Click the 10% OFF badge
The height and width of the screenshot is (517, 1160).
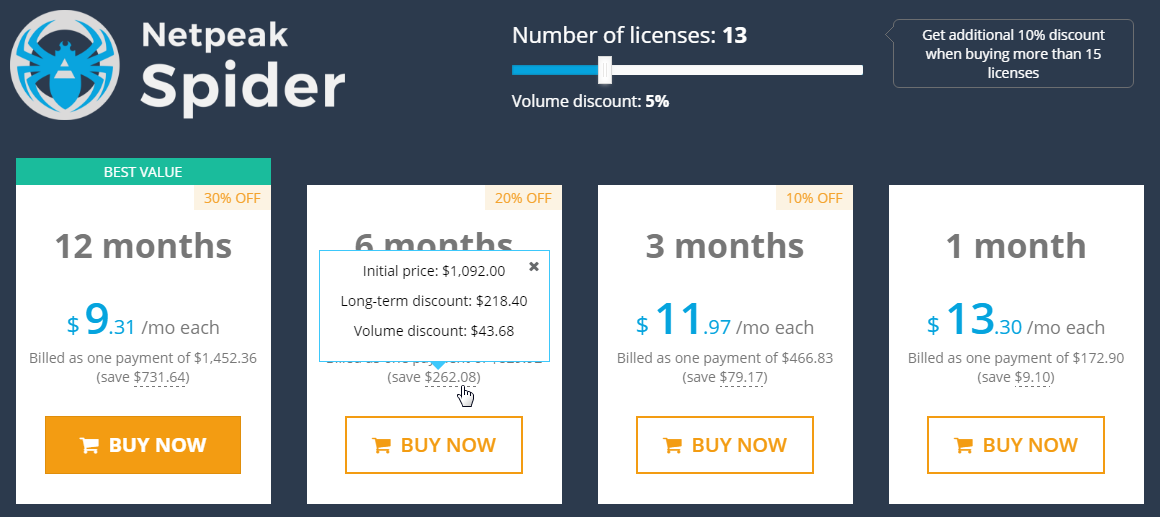point(815,197)
